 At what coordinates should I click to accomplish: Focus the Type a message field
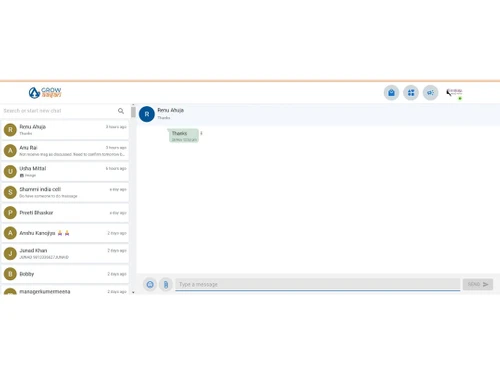click(318, 284)
